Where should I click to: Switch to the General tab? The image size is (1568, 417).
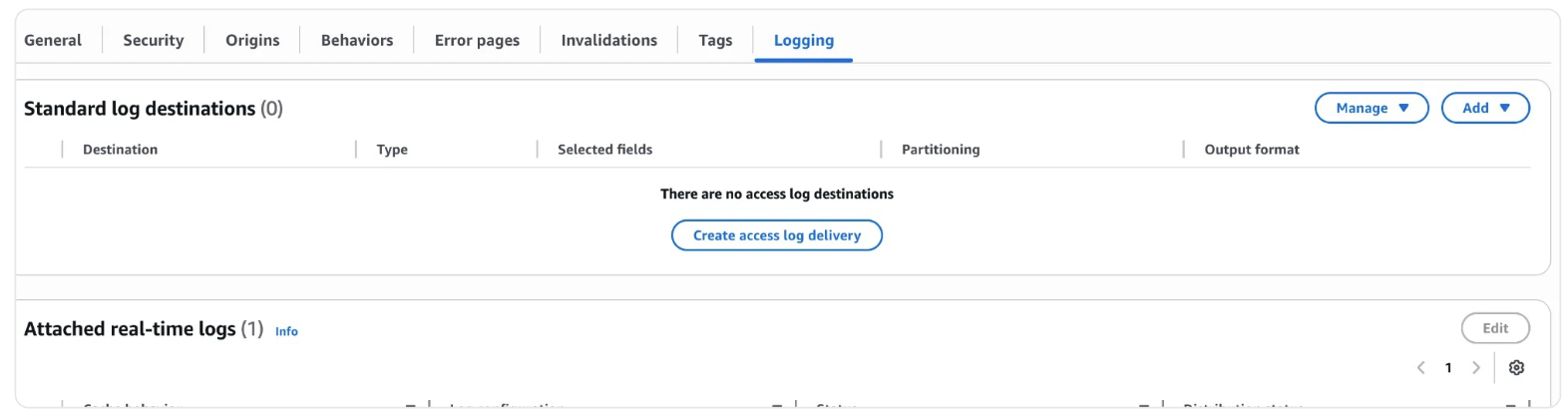pos(53,40)
